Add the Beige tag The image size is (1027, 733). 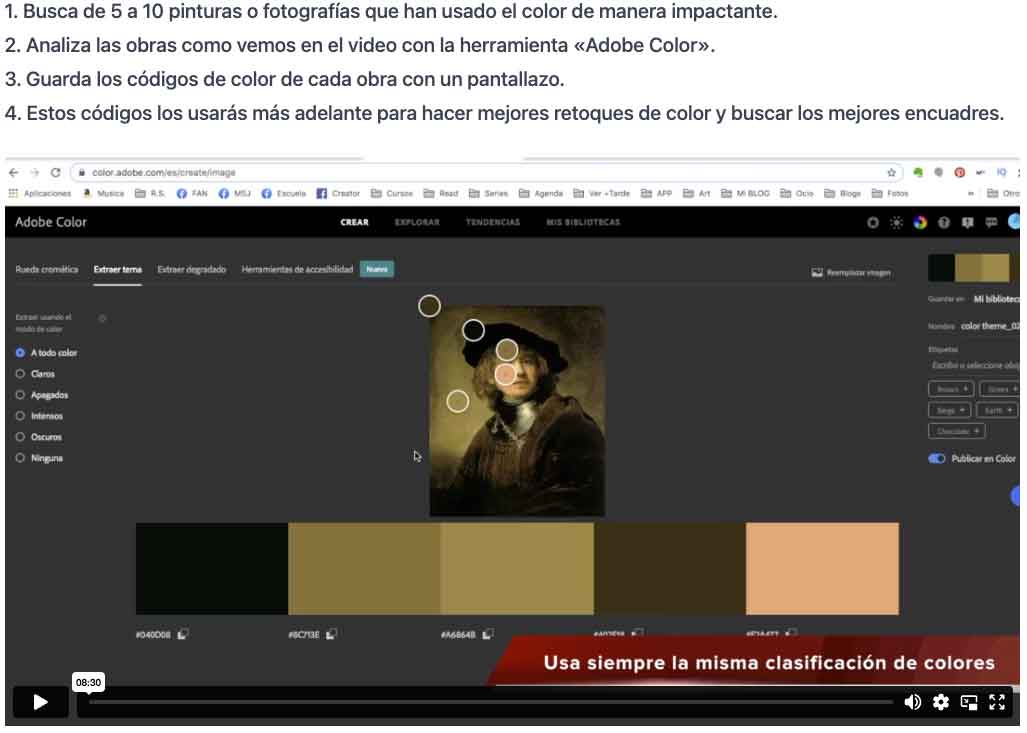pyautogui.click(x=949, y=410)
